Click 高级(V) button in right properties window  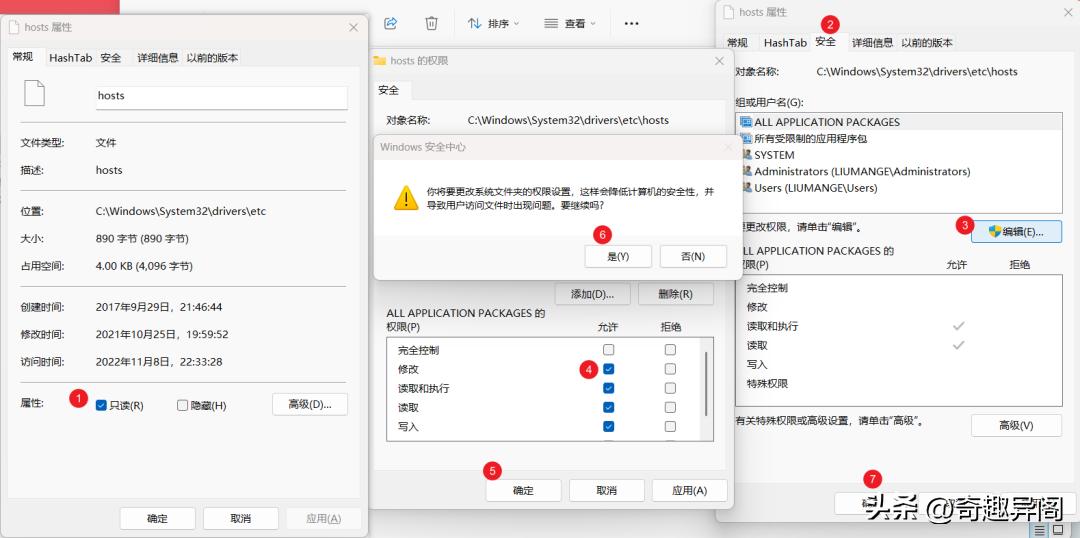tap(1017, 426)
